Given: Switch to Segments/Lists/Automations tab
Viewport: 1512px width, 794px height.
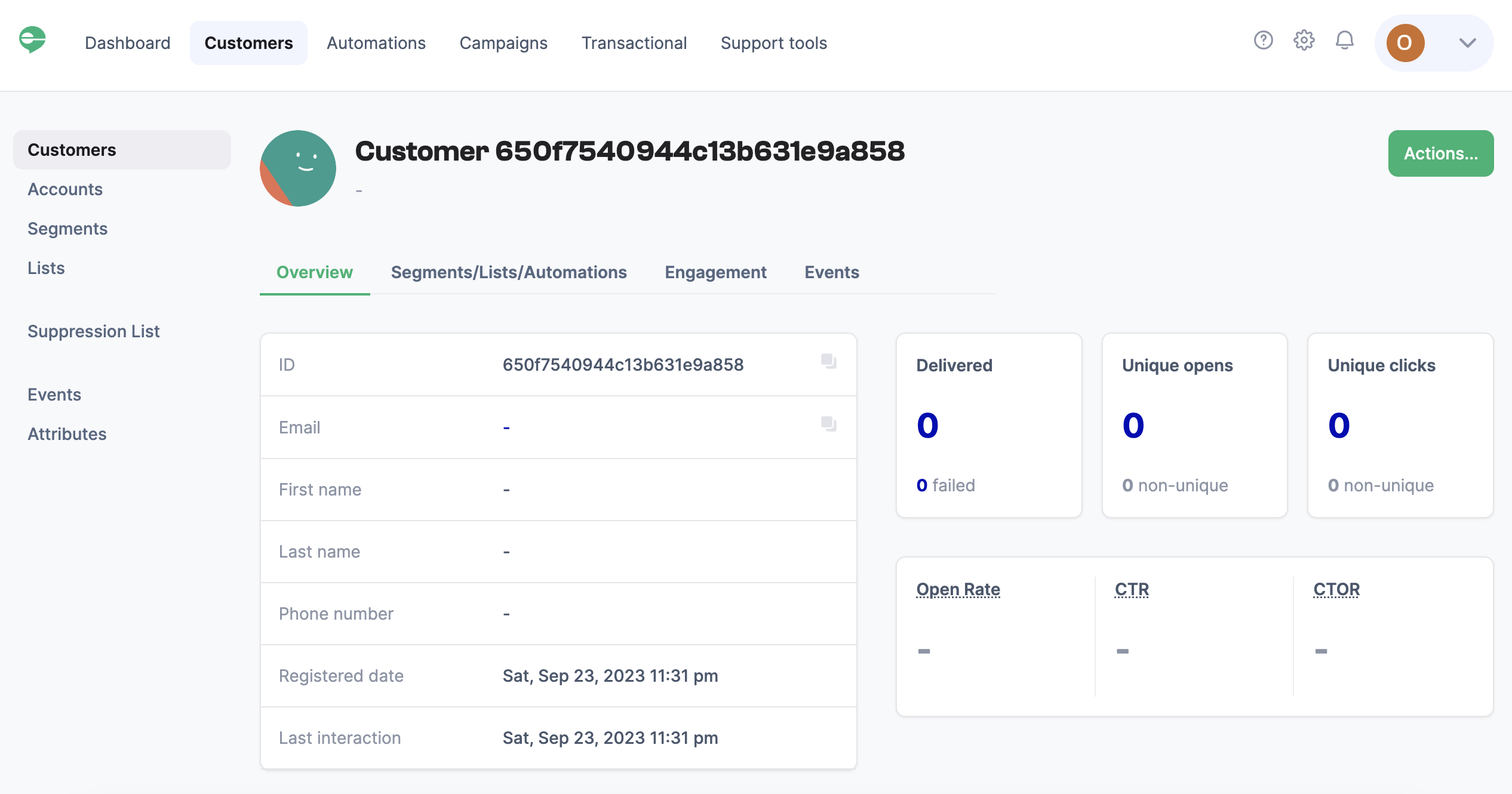Looking at the screenshot, I should (x=509, y=272).
